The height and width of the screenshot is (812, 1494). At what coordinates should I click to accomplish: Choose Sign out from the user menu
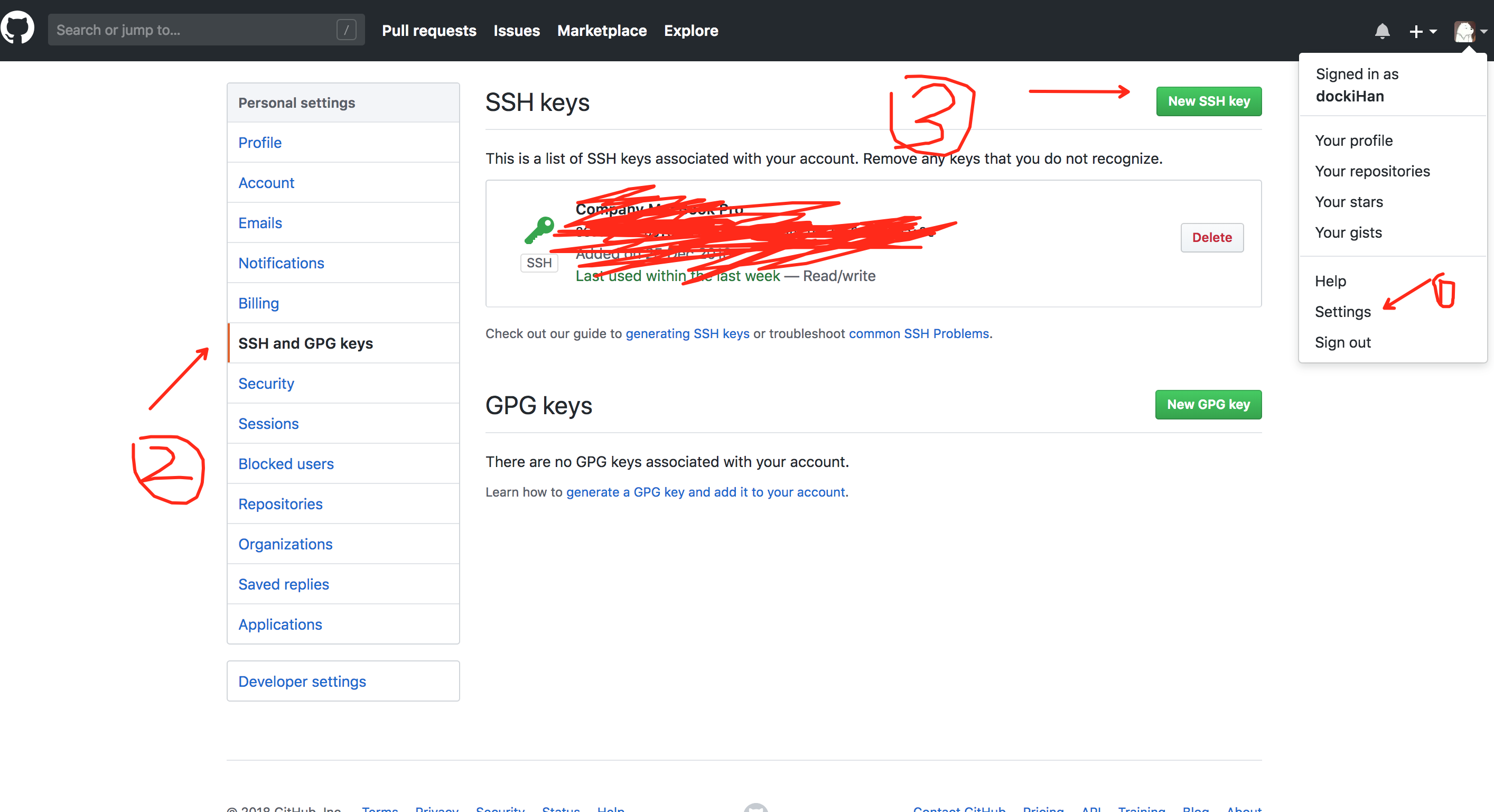point(1342,343)
